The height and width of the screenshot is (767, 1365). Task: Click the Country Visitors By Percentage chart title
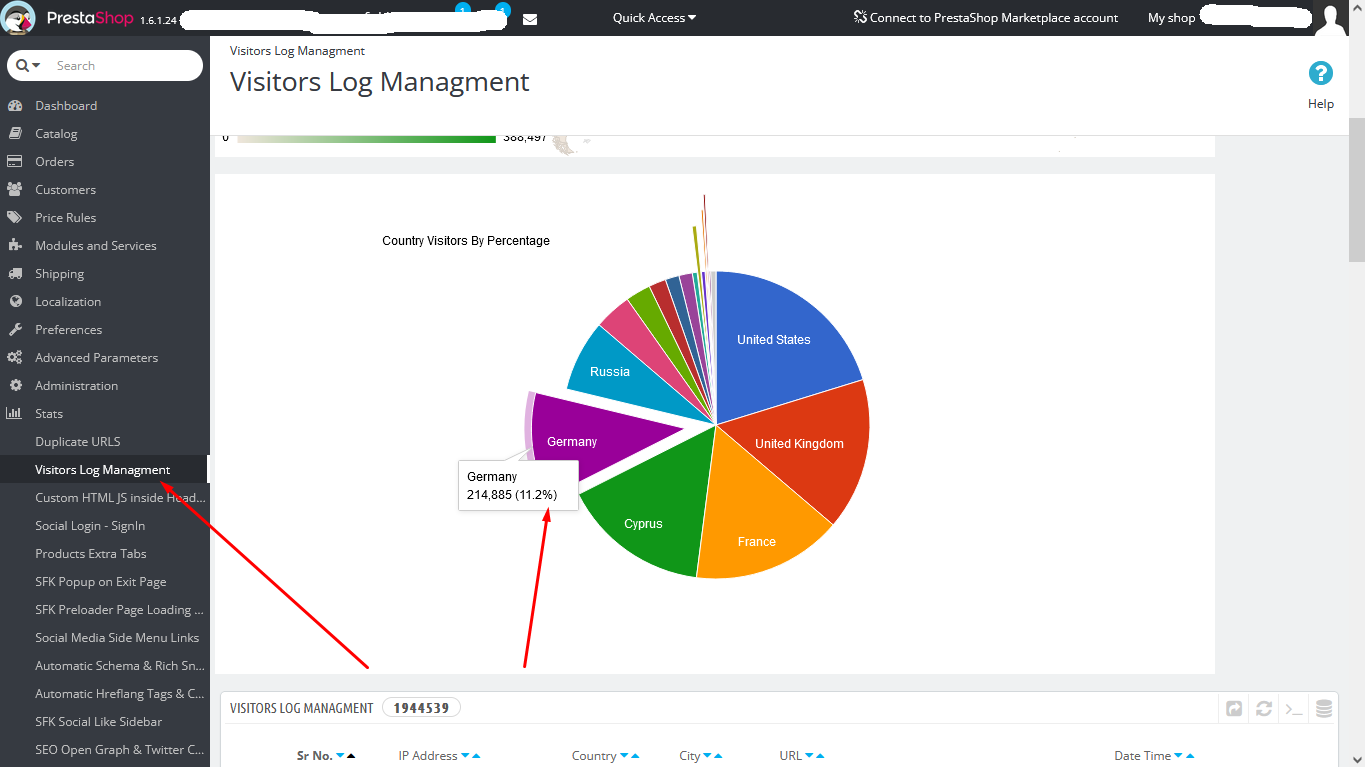tap(466, 241)
